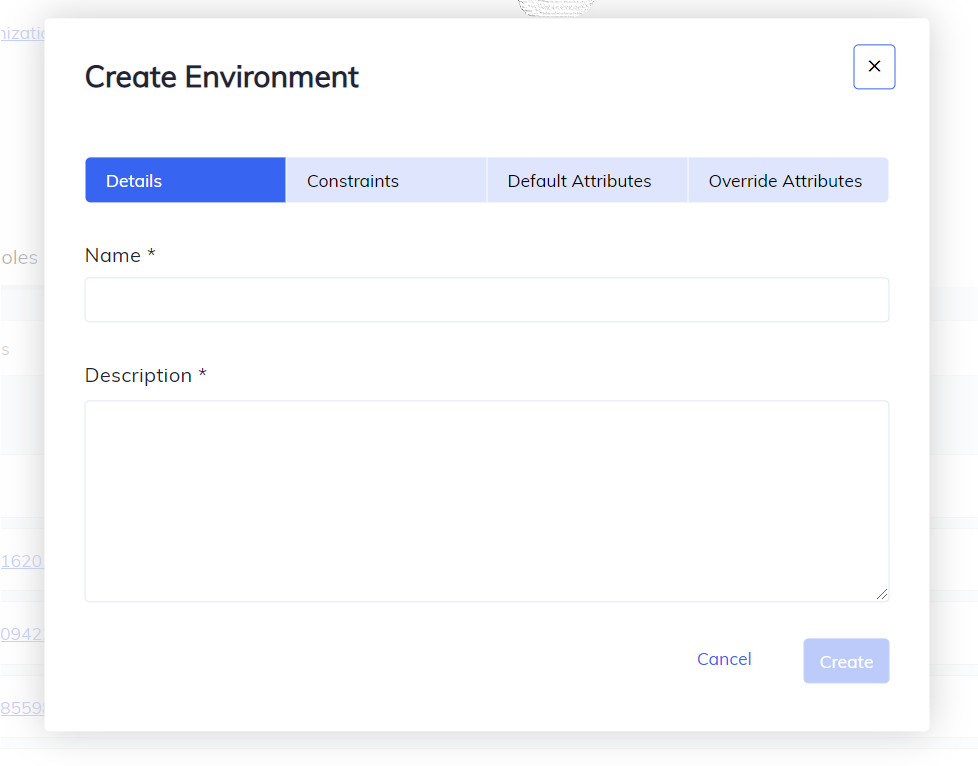
Task: Click the Description field label
Action: [x=138, y=375]
